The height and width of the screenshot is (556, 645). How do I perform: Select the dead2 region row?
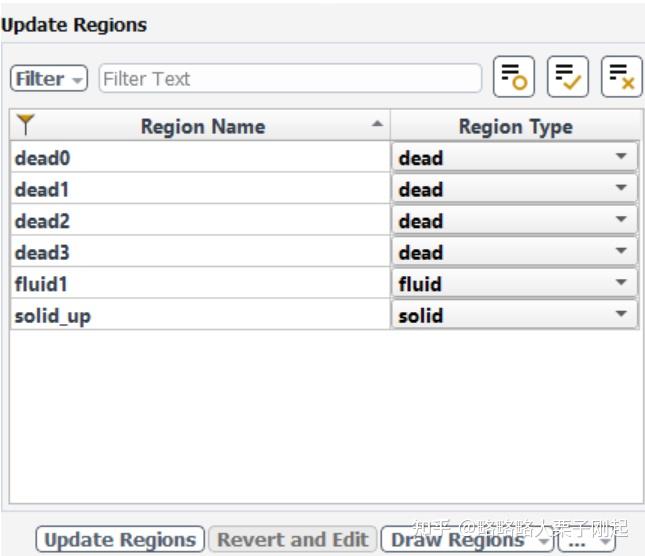[x=200, y=221]
